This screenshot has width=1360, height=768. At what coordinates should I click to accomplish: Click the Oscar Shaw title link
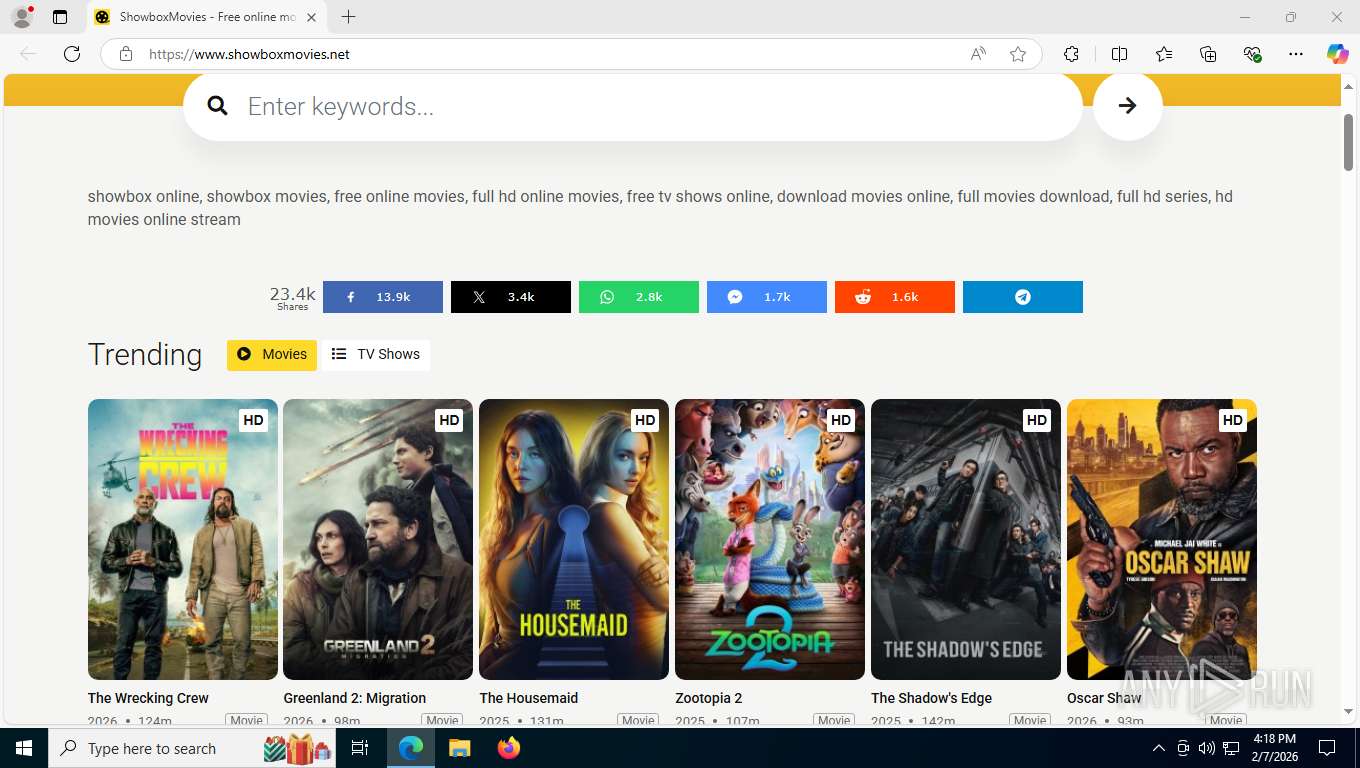click(1104, 698)
